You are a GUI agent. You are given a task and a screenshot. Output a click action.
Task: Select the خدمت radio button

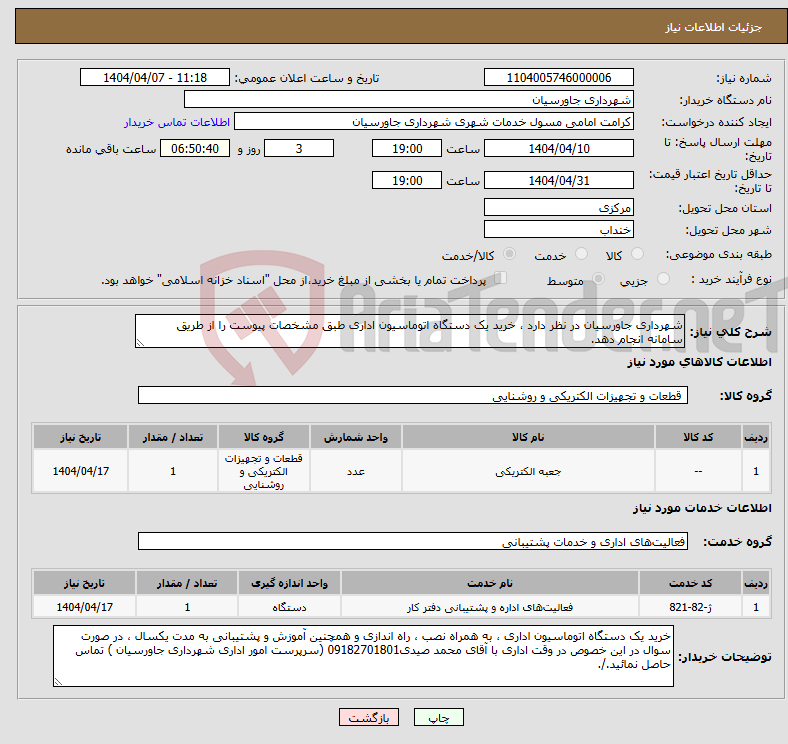point(581,254)
